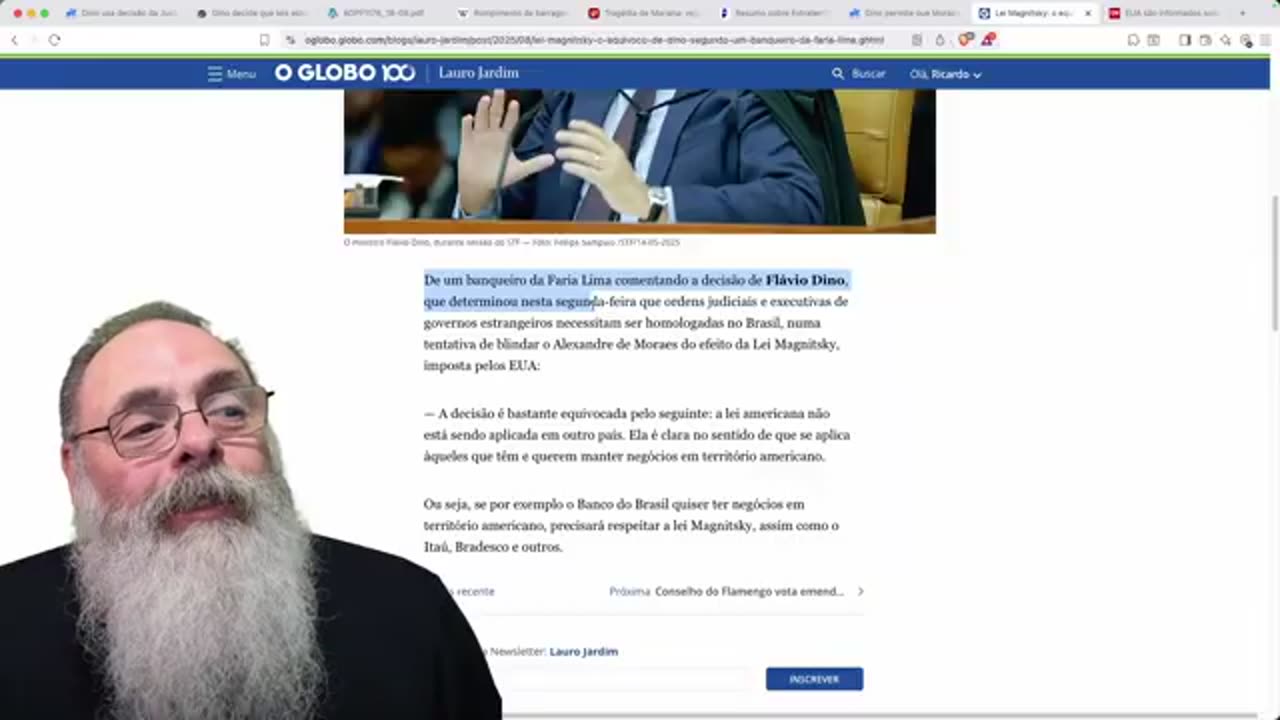The image size is (1280, 720).
Task: Click the photo caption 'O ministro Flávio Dino'
Action: (512, 242)
